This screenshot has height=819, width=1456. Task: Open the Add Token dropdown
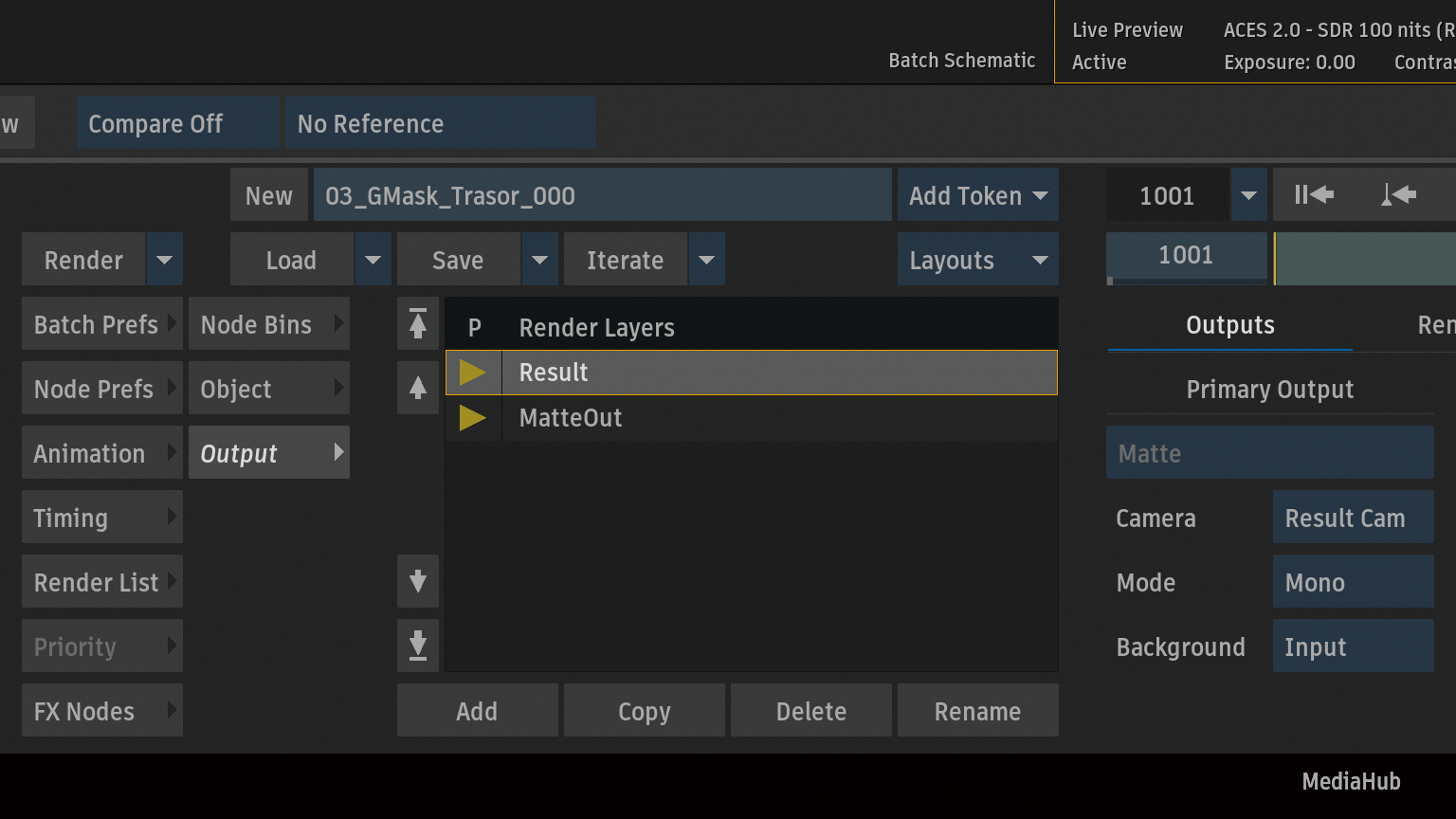(x=977, y=195)
